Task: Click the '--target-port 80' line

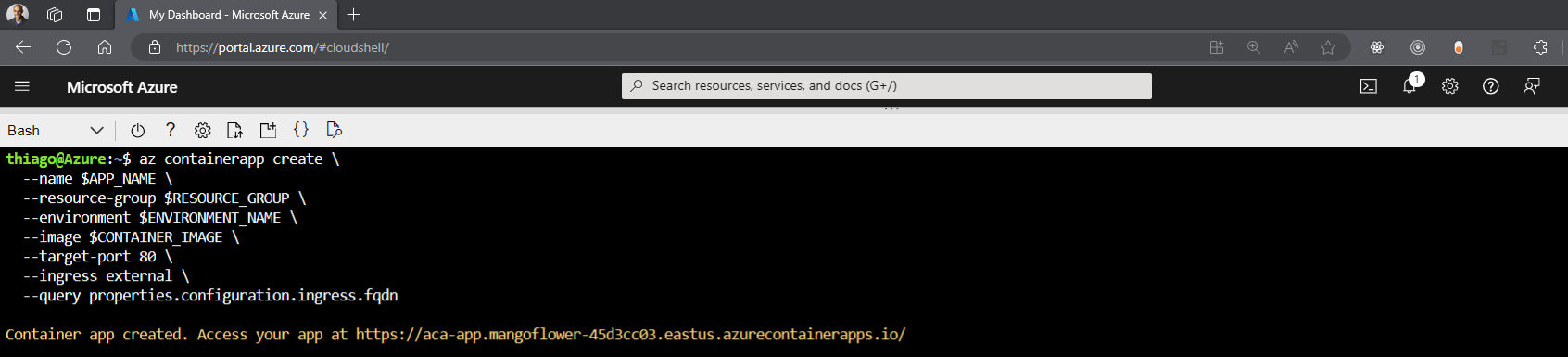Action: click(97, 257)
